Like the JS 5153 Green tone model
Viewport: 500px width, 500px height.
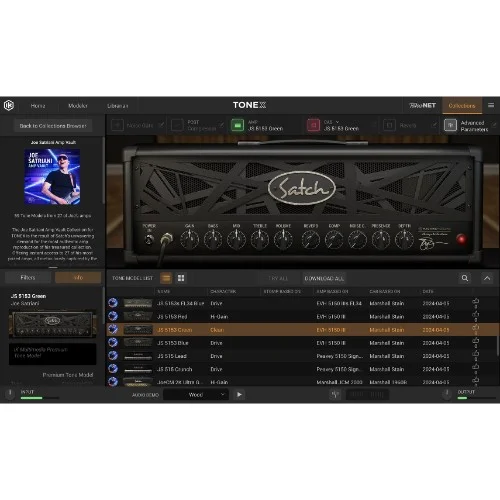click(x=476, y=328)
